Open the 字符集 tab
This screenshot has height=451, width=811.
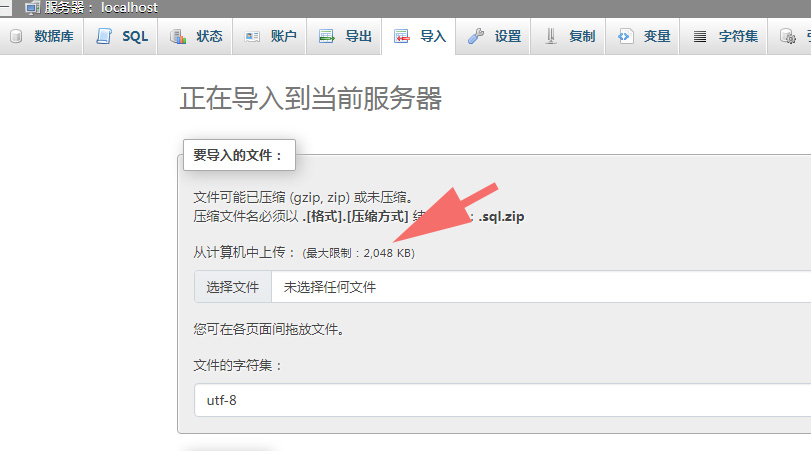723,36
